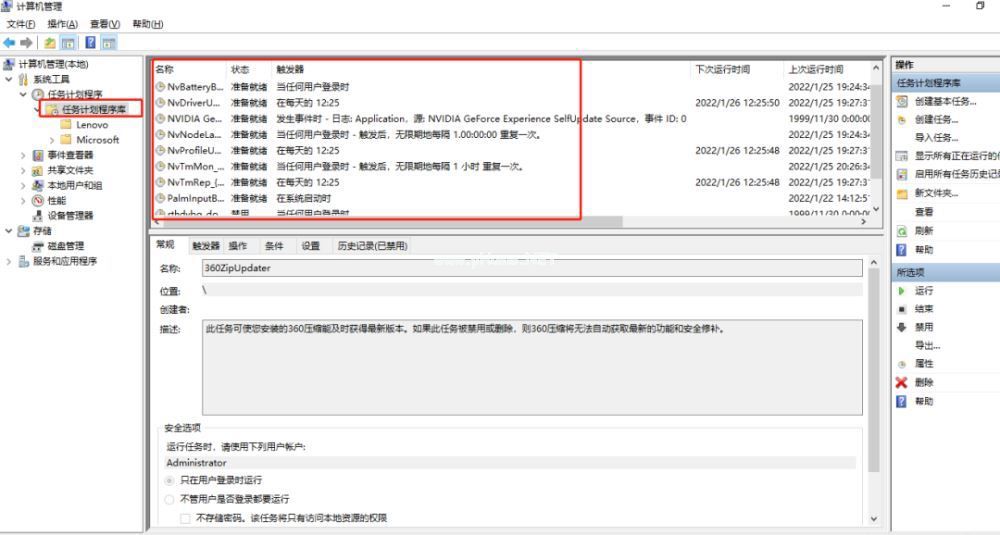Click 导入任务 in actions pane

tap(936, 138)
